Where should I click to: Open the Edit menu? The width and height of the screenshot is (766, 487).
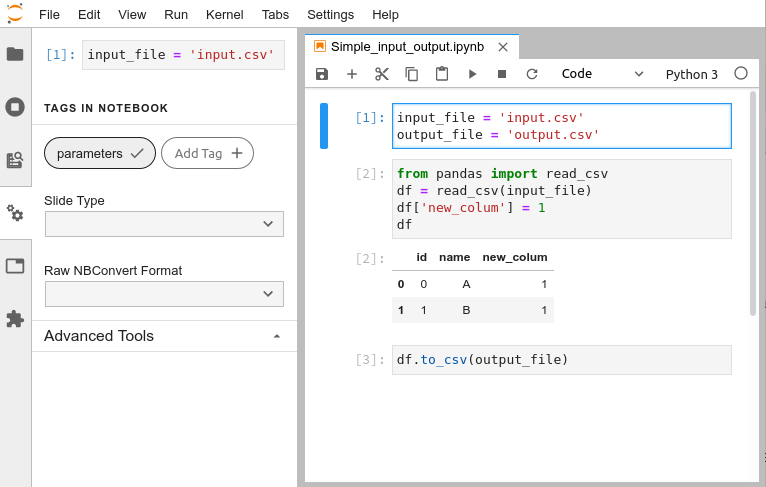click(x=89, y=15)
